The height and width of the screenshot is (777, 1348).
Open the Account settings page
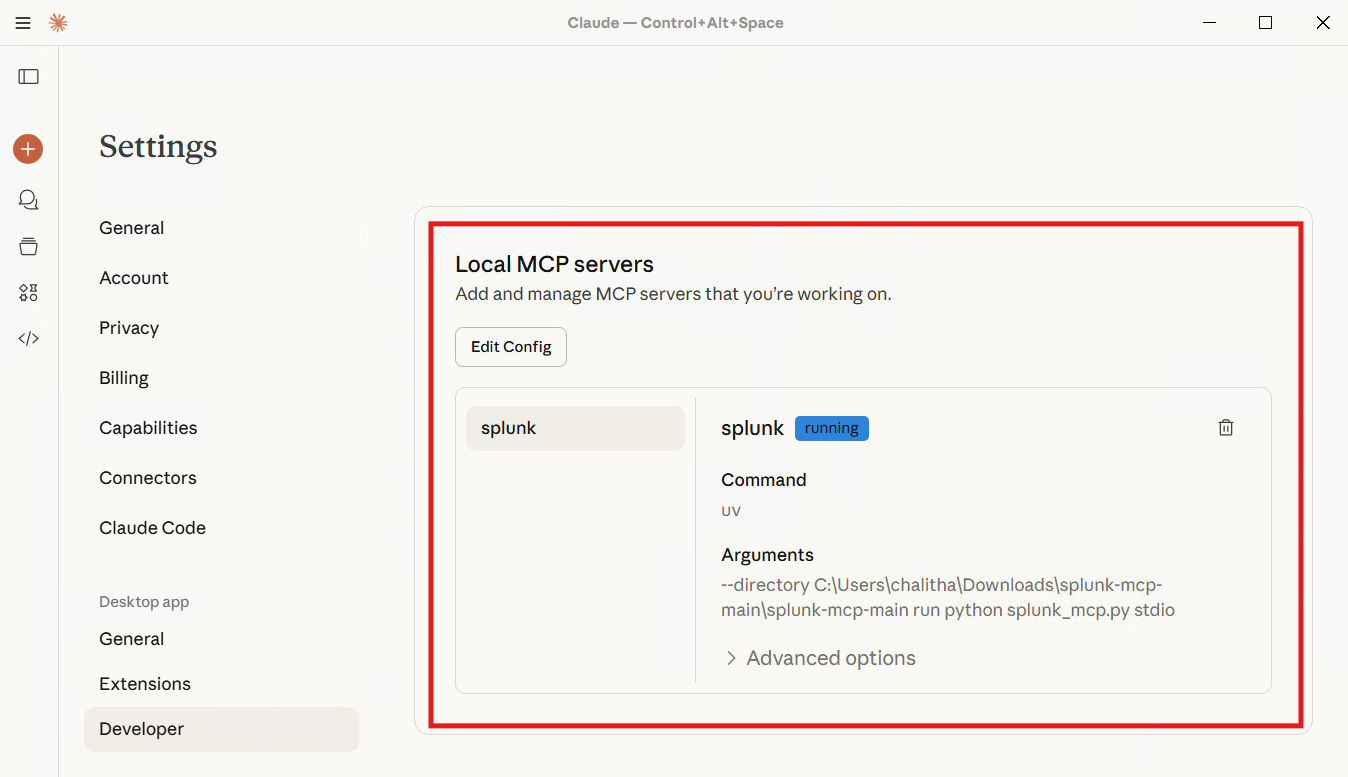tap(134, 278)
